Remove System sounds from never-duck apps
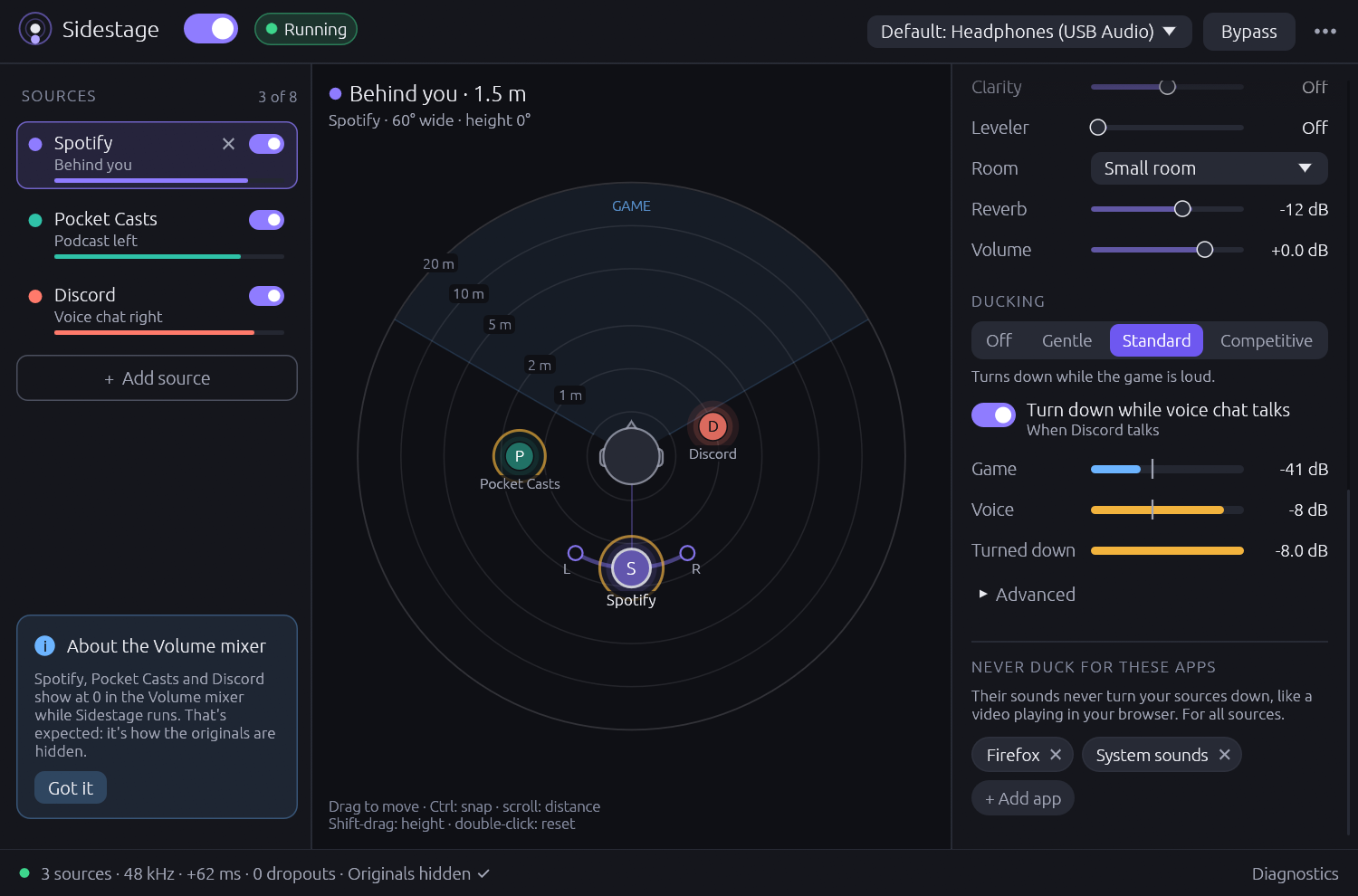This screenshot has width=1358, height=896. pos(1224,755)
